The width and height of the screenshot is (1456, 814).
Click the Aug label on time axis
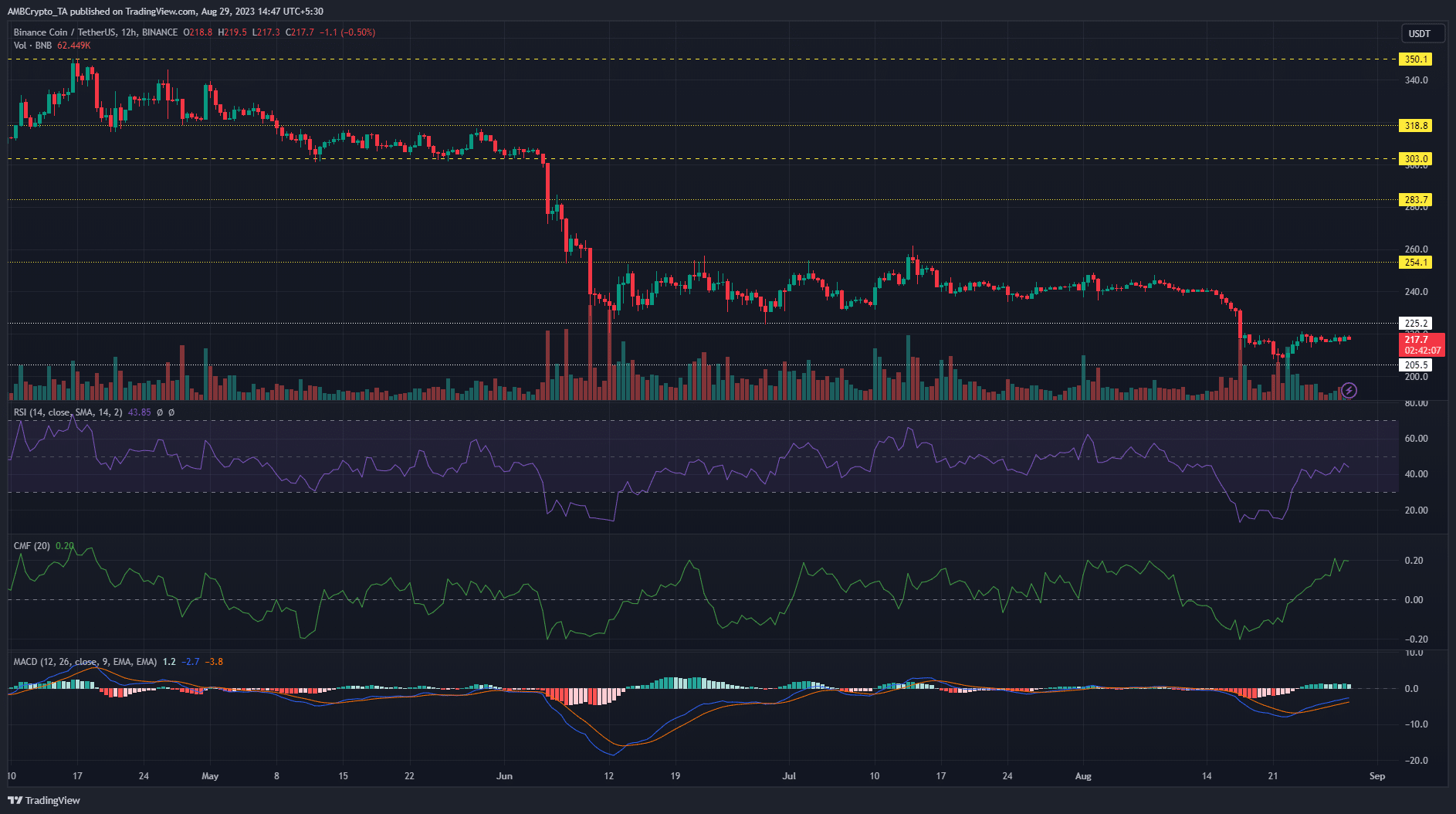coord(1083,776)
